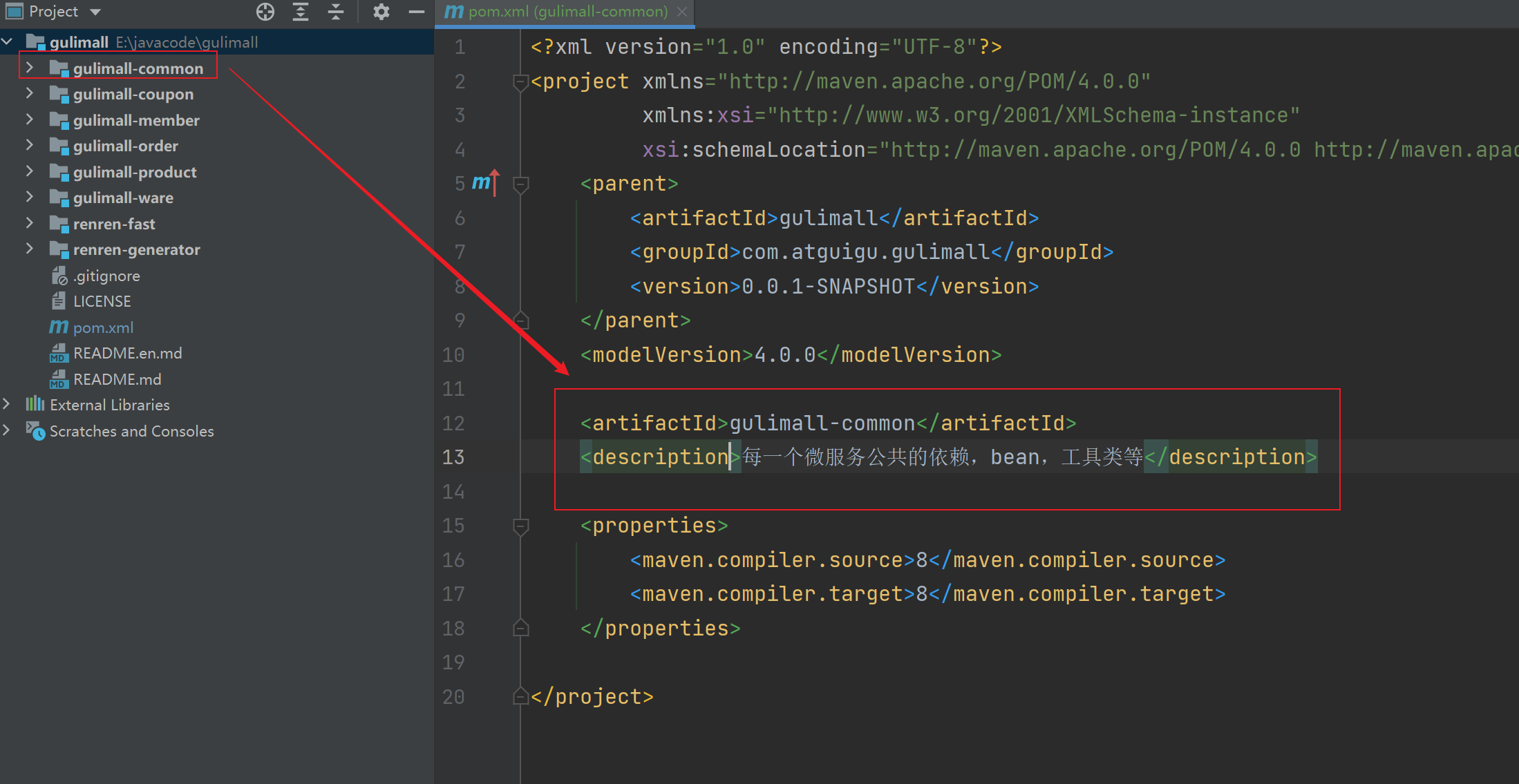Open README.md file
The width and height of the screenshot is (1519, 784).
point(117,379)
